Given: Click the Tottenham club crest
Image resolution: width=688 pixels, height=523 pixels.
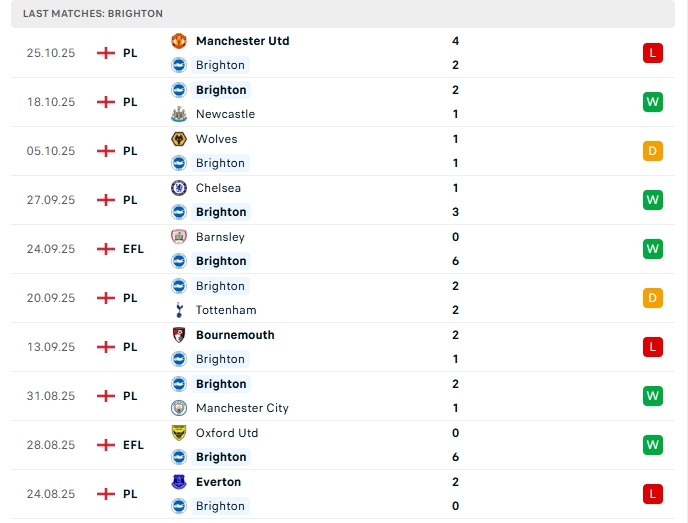Looking at the screenshot, I should click(x=179, y=310).
